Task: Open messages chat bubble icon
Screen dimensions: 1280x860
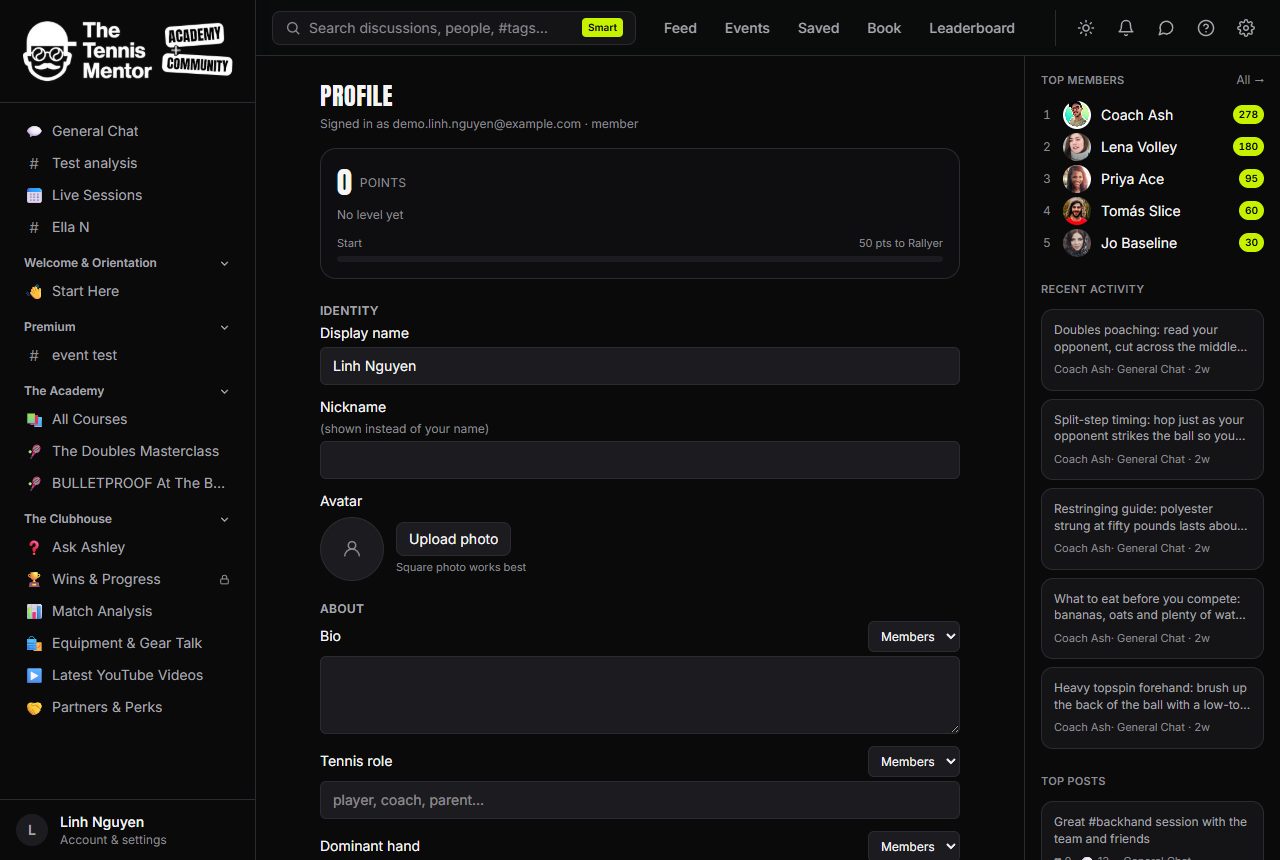Action: pos(1166,28)
